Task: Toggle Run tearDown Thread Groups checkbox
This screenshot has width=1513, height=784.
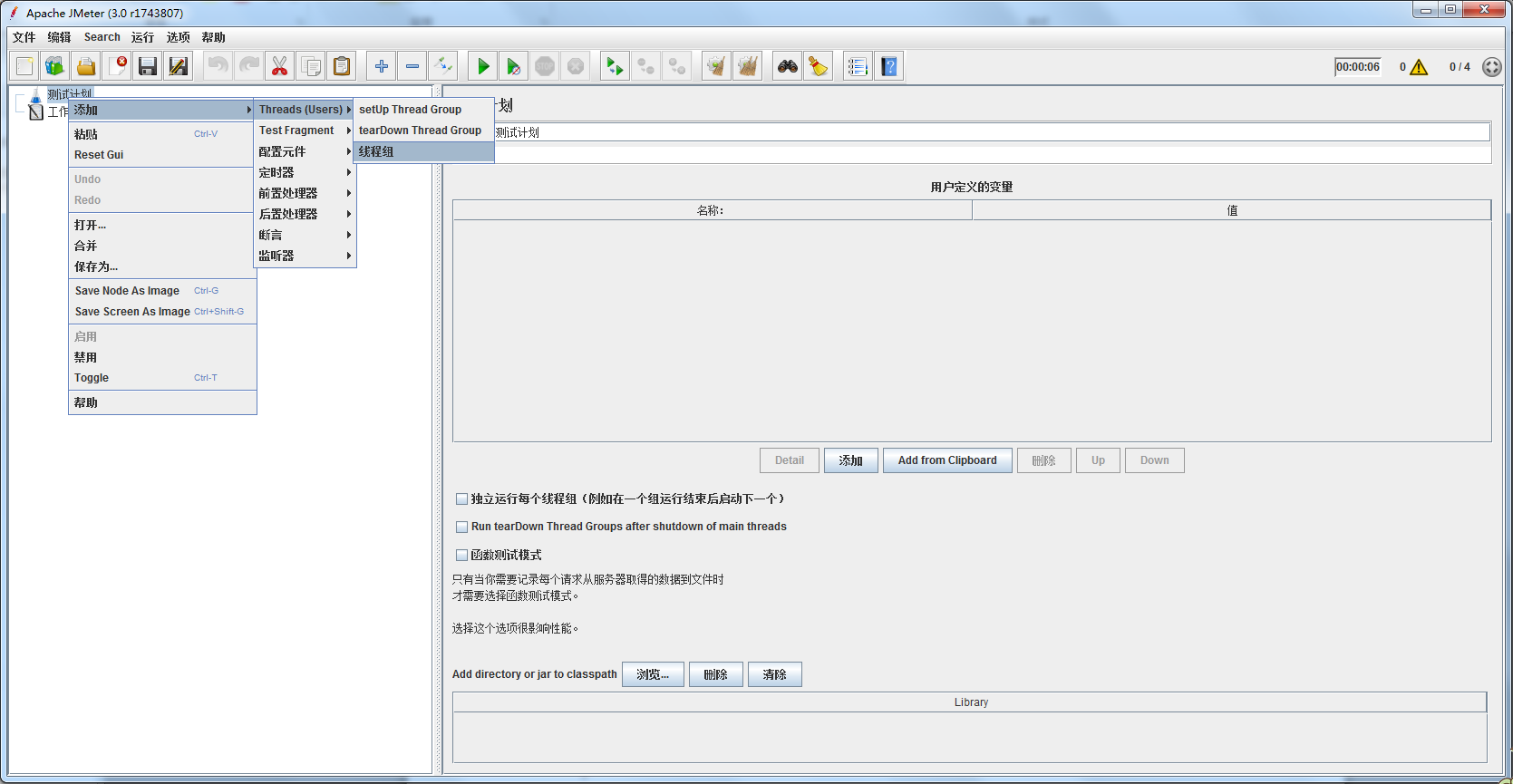Action: 461,527
